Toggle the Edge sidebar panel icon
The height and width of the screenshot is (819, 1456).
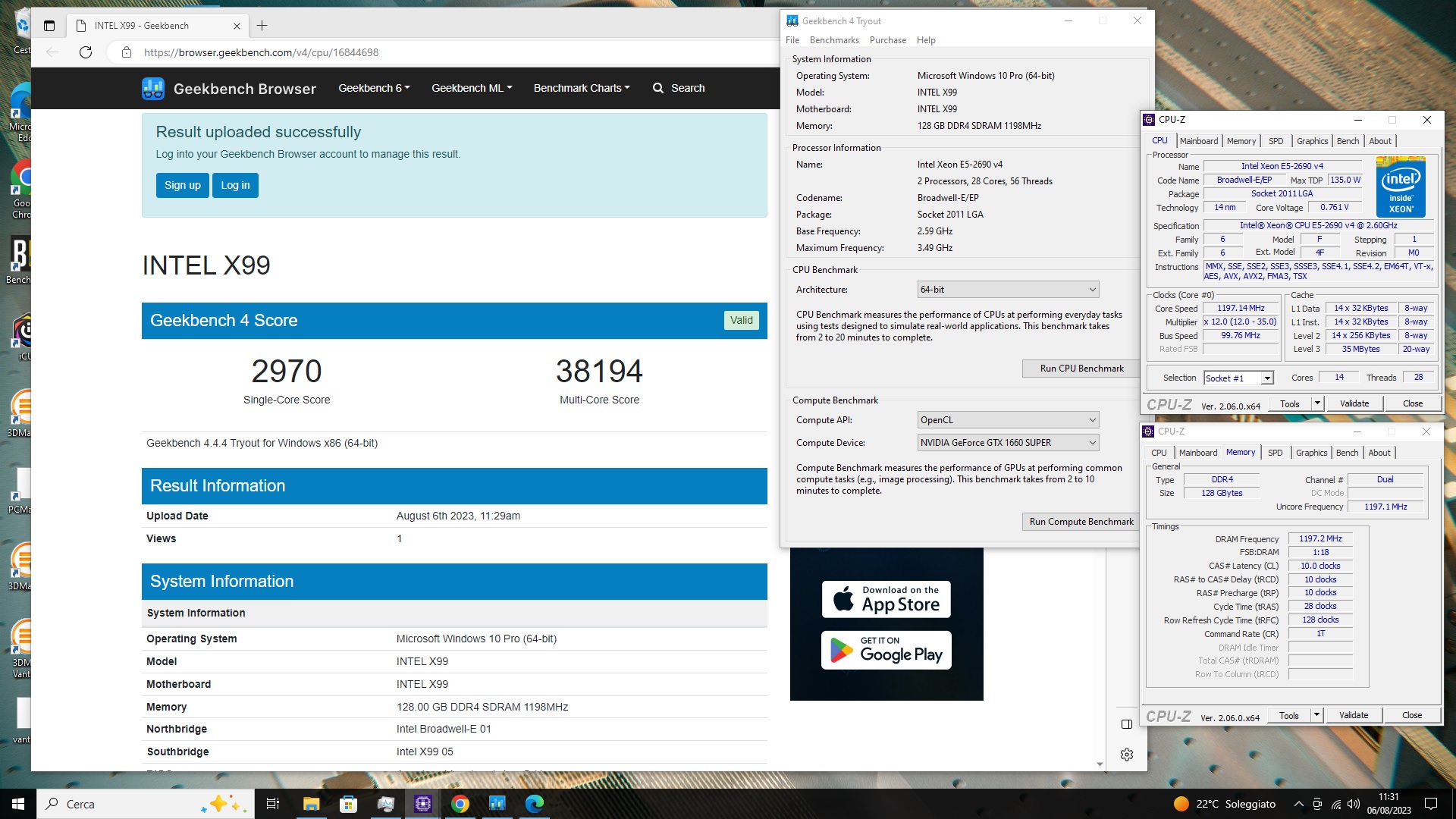coord(1127,724)
